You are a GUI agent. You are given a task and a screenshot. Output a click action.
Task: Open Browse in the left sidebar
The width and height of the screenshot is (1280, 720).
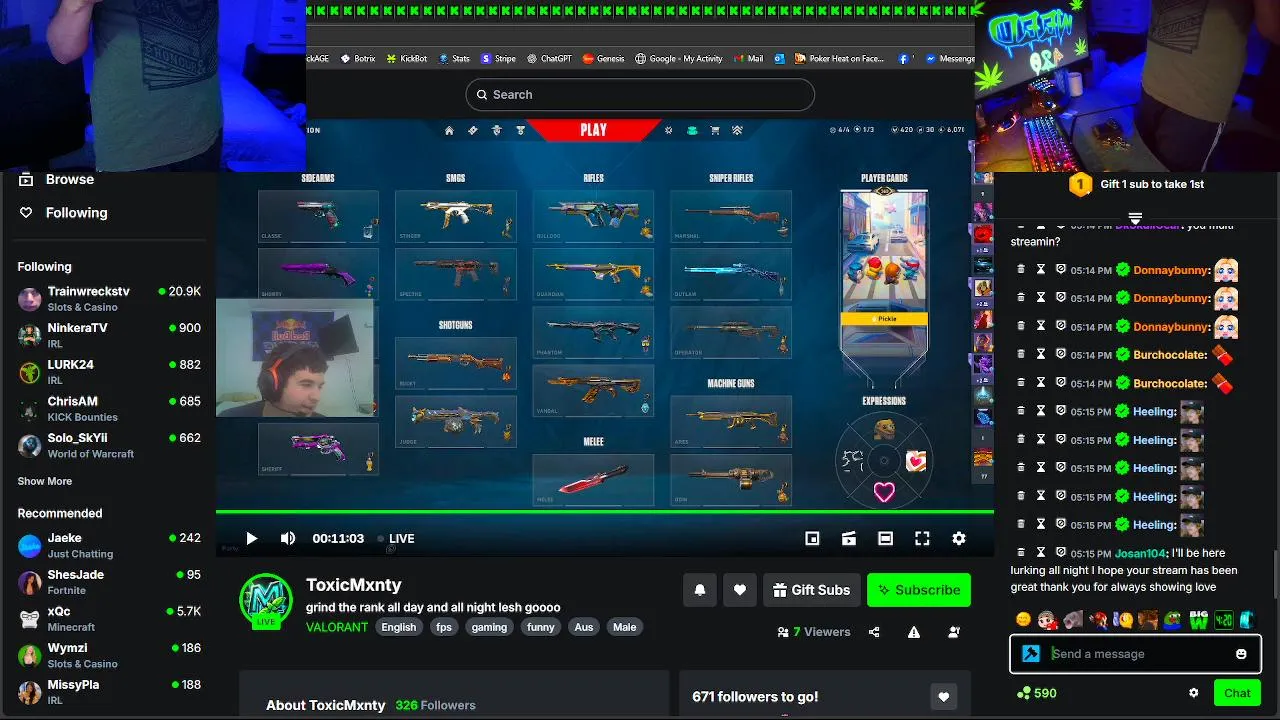pos(56,179)
